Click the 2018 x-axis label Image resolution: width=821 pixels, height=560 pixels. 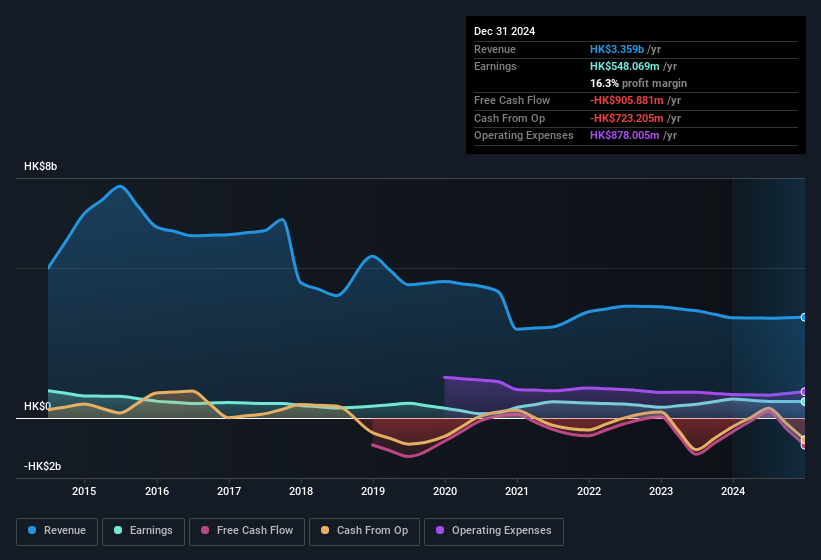click(x=301, y=491)
